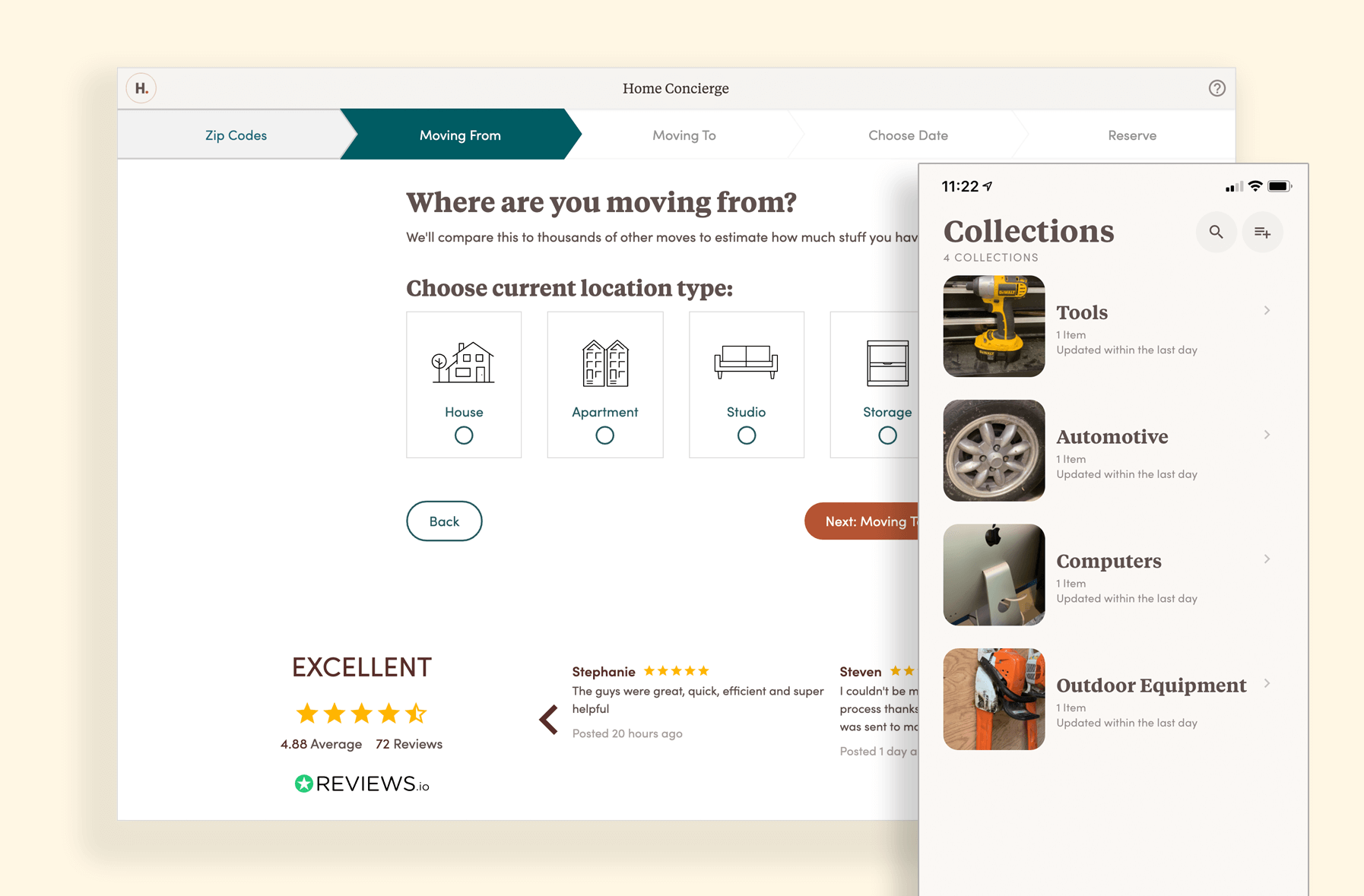Click the Stephanie review star rating
This screenshot has height=896, width=1364.
[676, 670]
